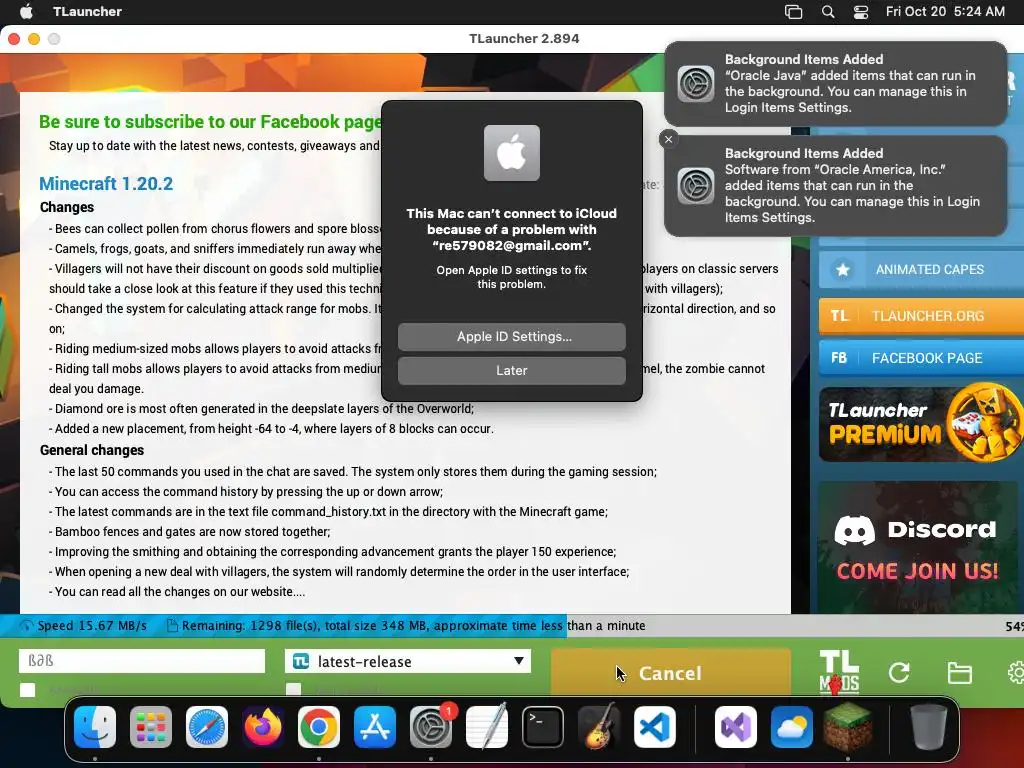Open Terminal from the Dock
Image resolution: width=1024 pixels, height=768 pixels.
click(543, 727)
